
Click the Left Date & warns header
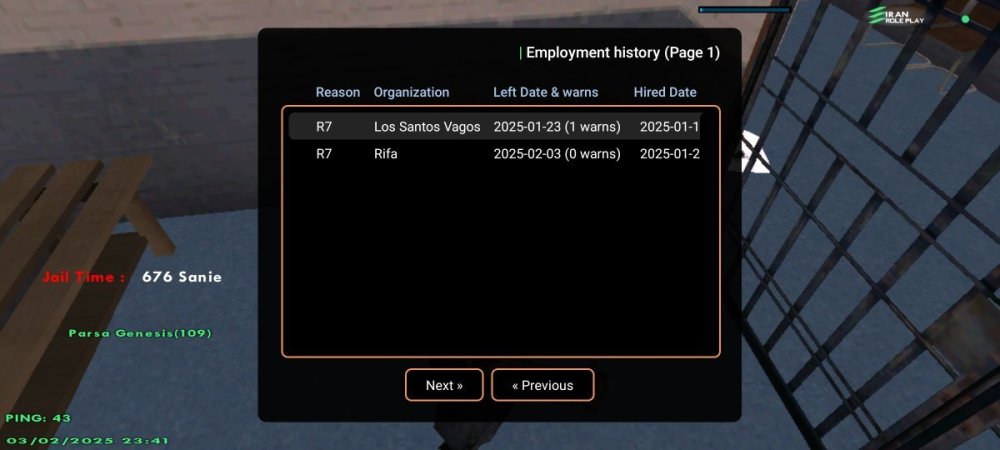(x=545, y=92)
